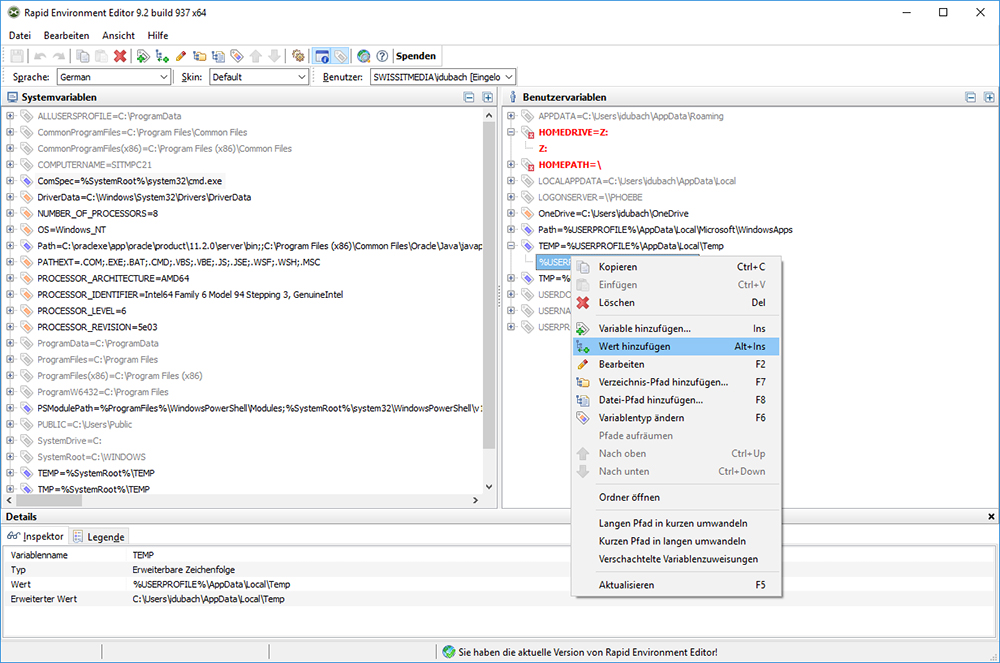The height and width of the screenshot is (663, 1000).
Task: Click Move Down arrow toolbar icon
Action: [274, 56]
